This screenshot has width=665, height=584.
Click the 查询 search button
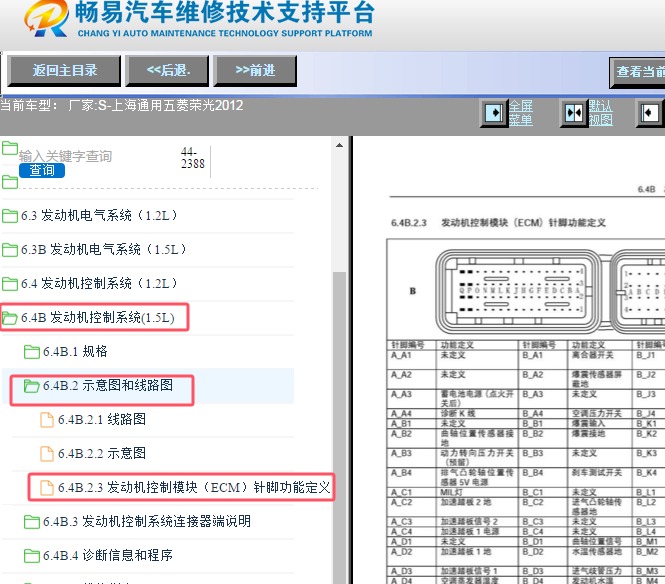click(42, 170)
